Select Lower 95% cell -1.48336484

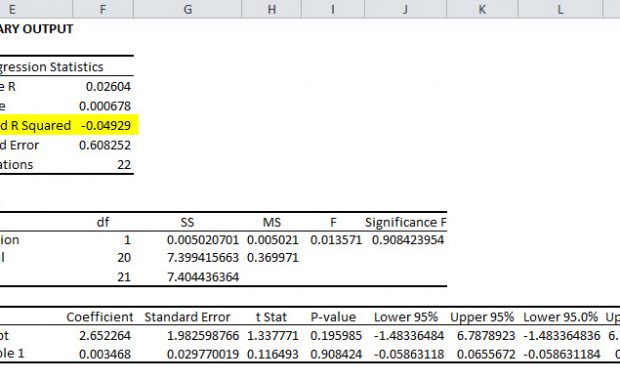click(x=408, y=336)
